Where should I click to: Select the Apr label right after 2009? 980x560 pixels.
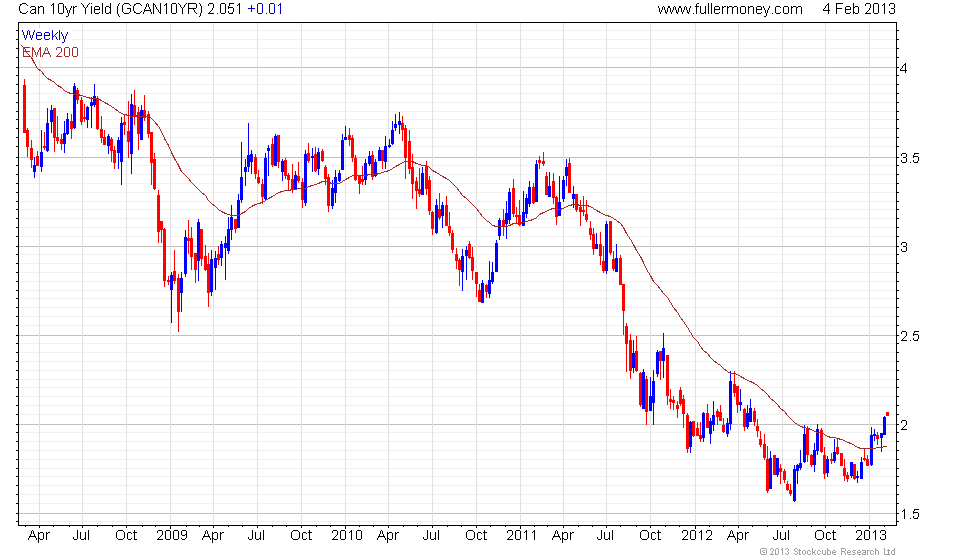[x=213, y=536]
